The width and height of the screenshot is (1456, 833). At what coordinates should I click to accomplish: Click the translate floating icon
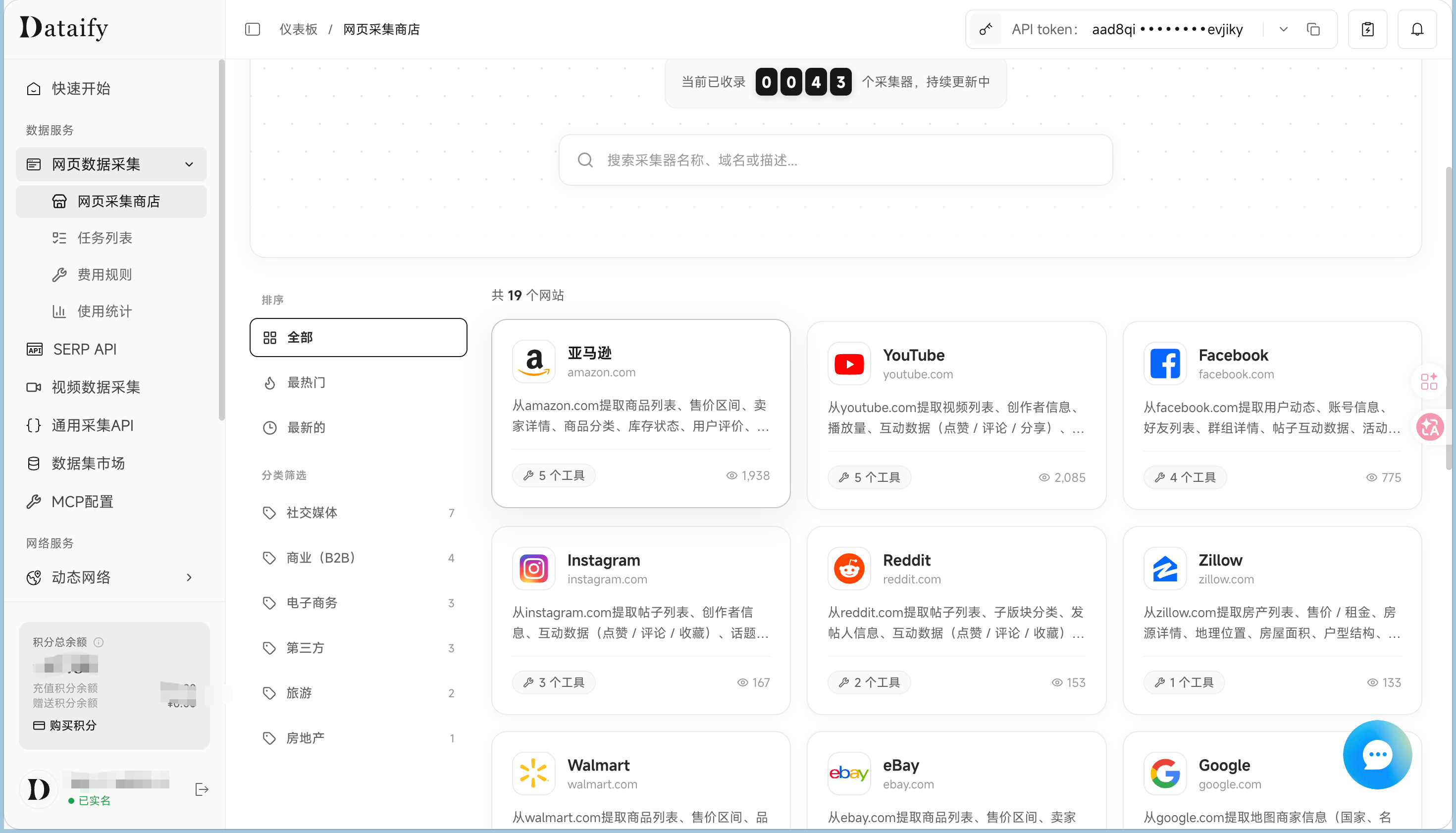[1430, 427]
